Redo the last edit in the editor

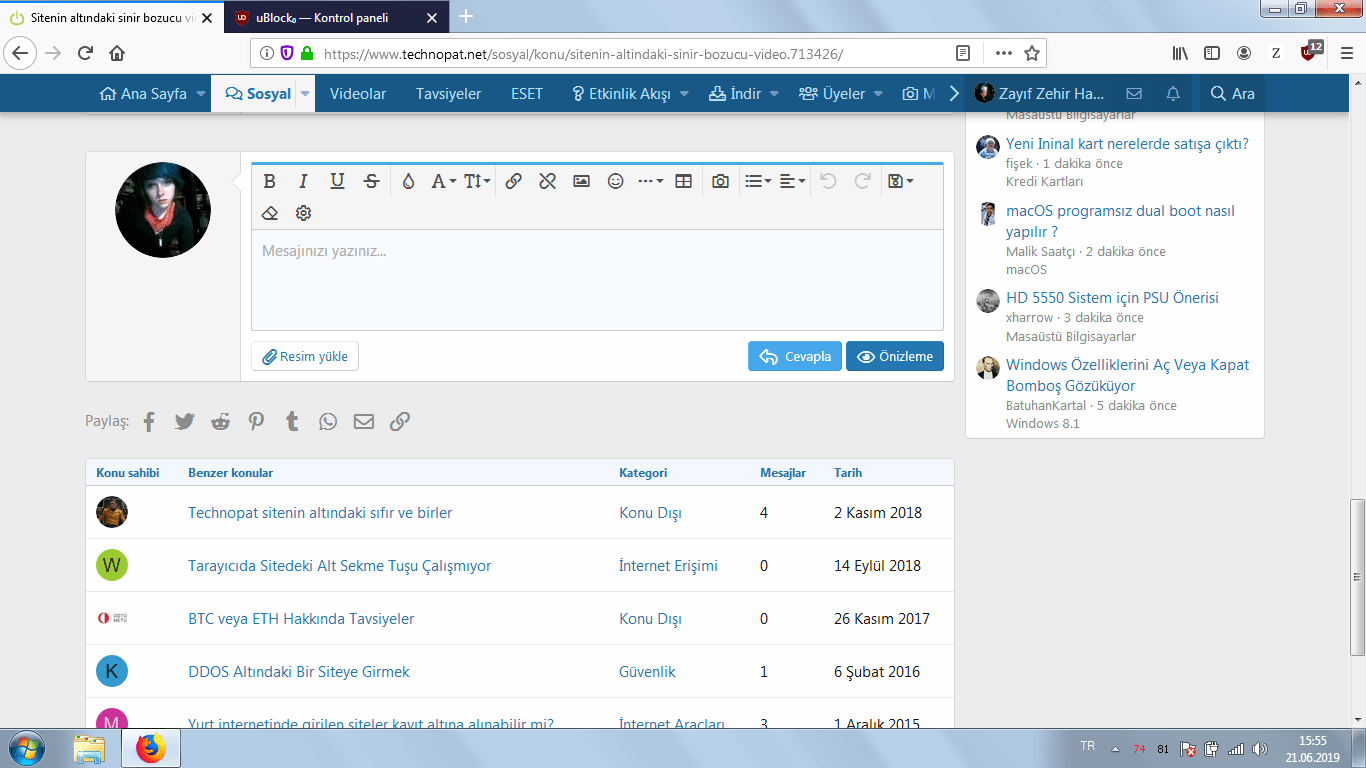coord(862,181)
